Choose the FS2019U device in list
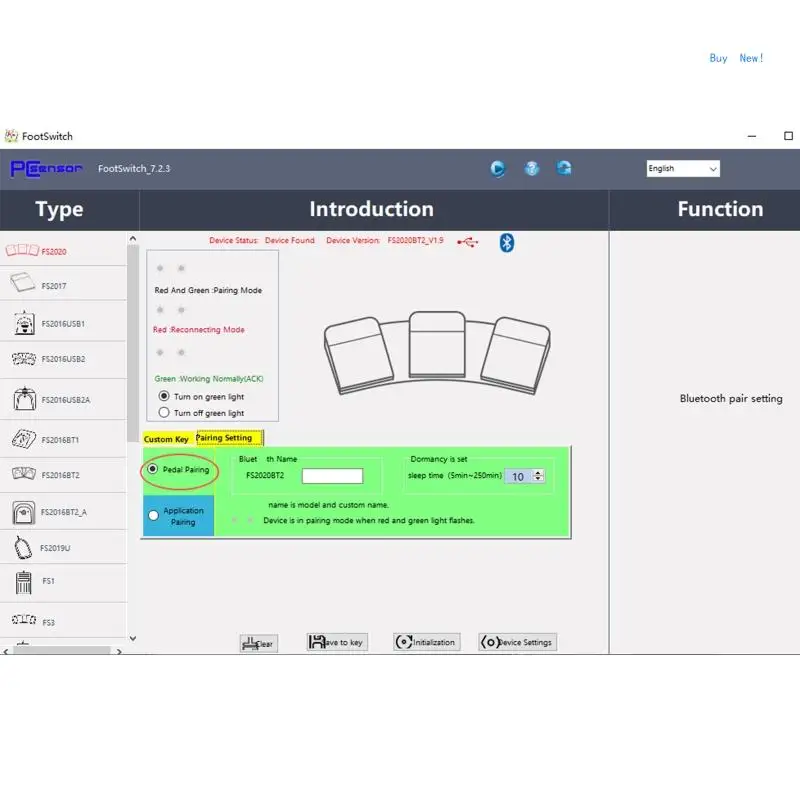The image size is (800, 800). tap(63, 547)
